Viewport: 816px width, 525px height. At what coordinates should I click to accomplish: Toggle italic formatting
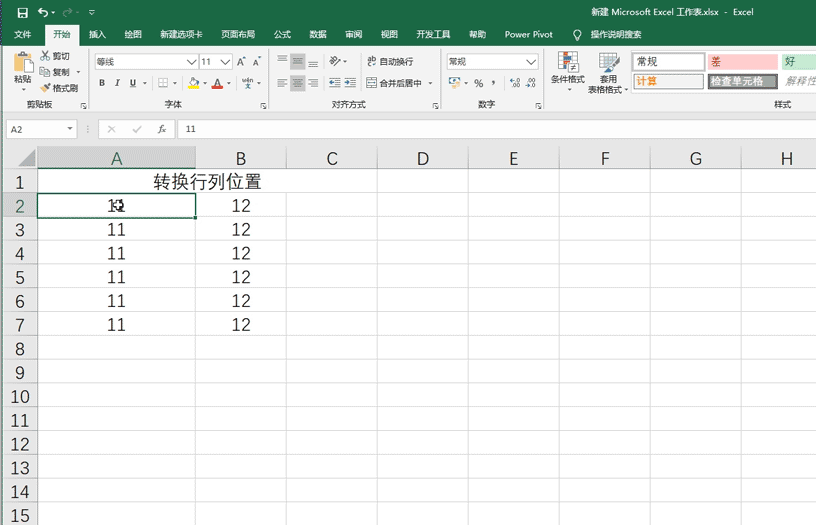tap(118, 83)
